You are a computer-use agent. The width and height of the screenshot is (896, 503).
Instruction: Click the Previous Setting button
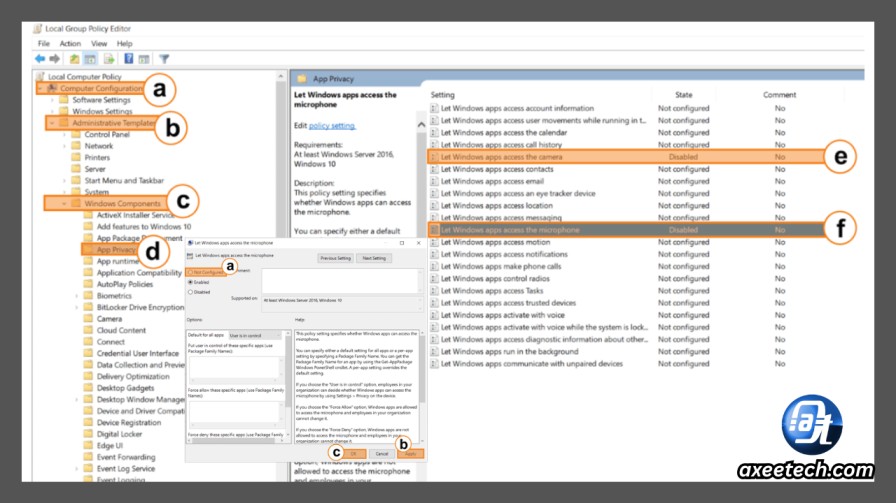335,258
